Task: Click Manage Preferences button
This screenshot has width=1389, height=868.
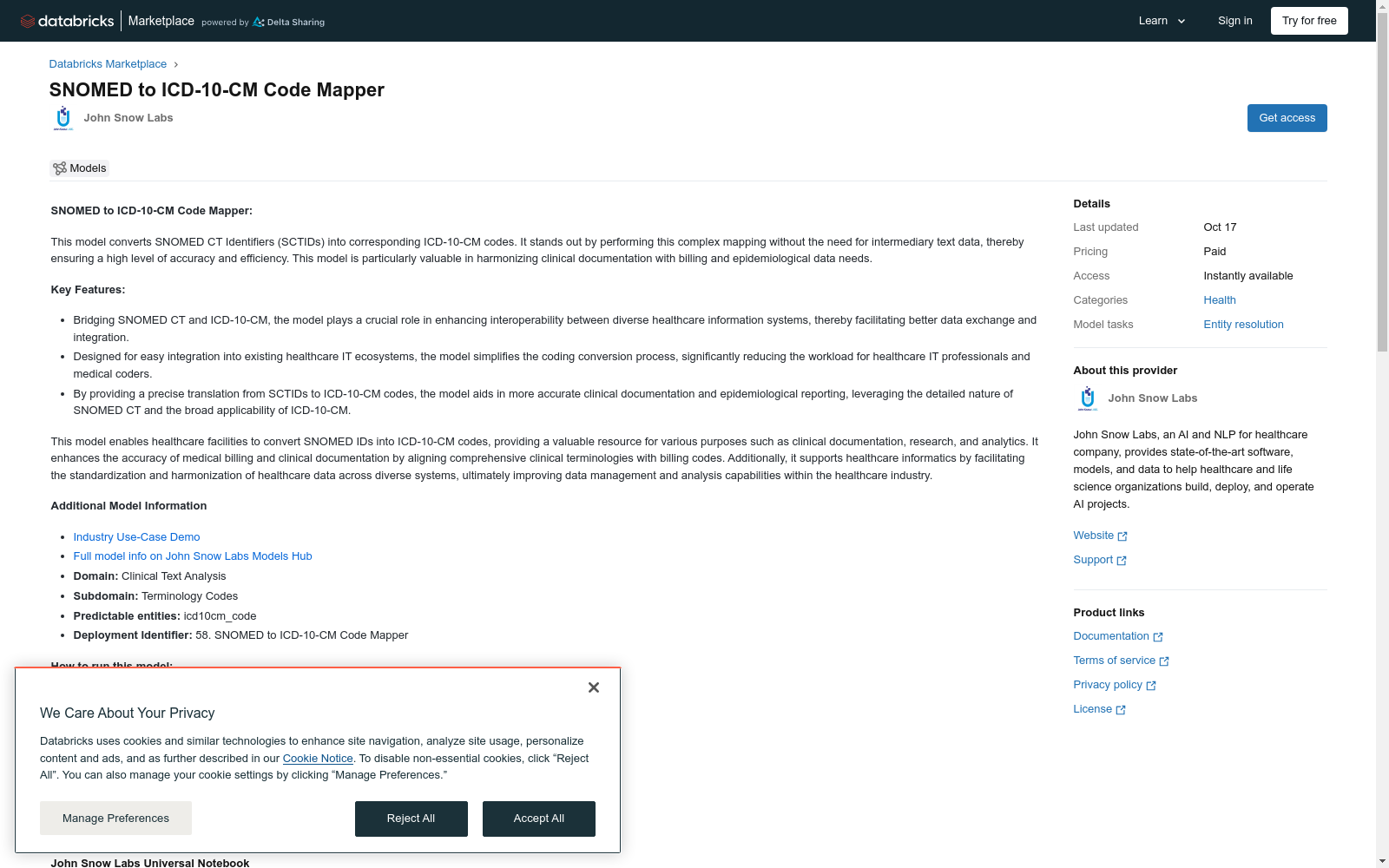Action: (x=115, y=819)
